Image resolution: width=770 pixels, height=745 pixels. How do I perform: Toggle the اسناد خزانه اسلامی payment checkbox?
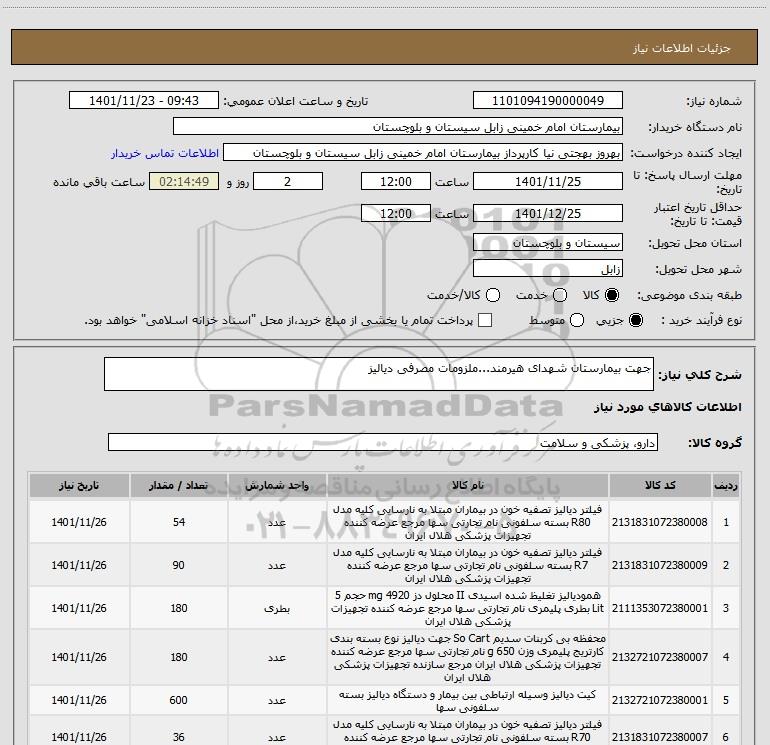pyautogui.click(x=485, y=320)
